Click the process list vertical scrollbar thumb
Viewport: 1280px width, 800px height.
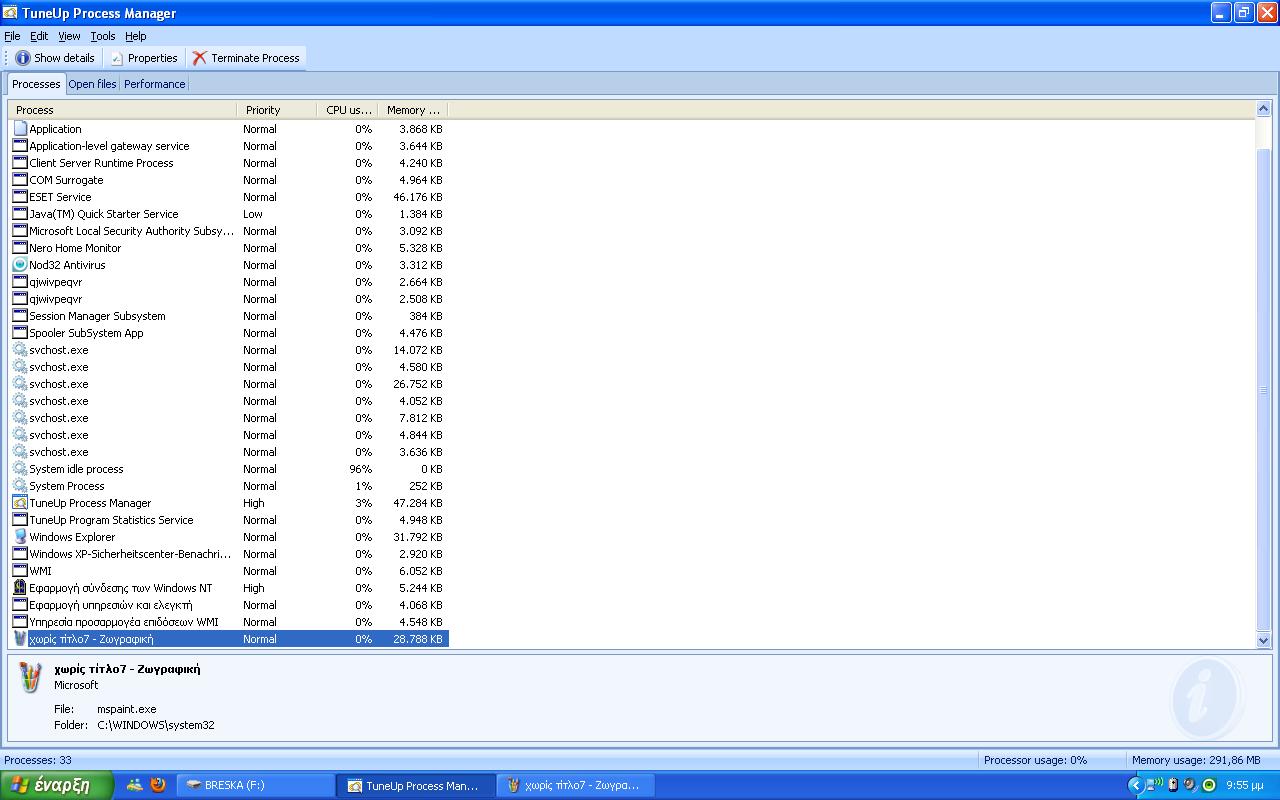1263,389
